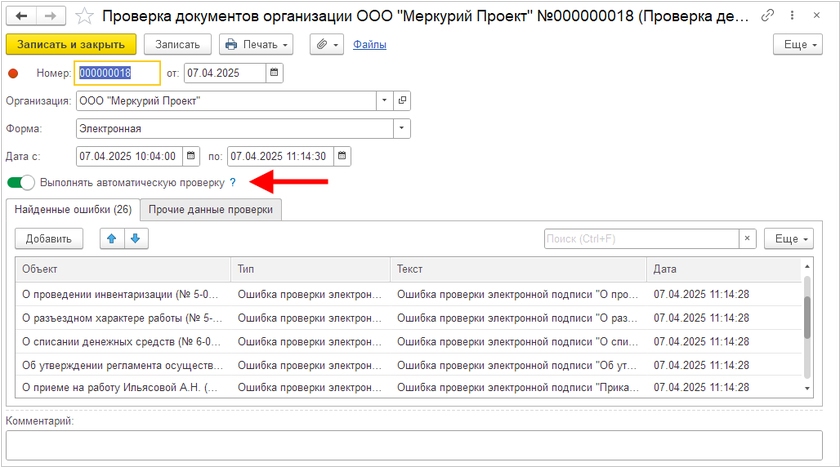The image size is (840, 467).
Task: Add this document to favorites with star
Action: [84, 16]
